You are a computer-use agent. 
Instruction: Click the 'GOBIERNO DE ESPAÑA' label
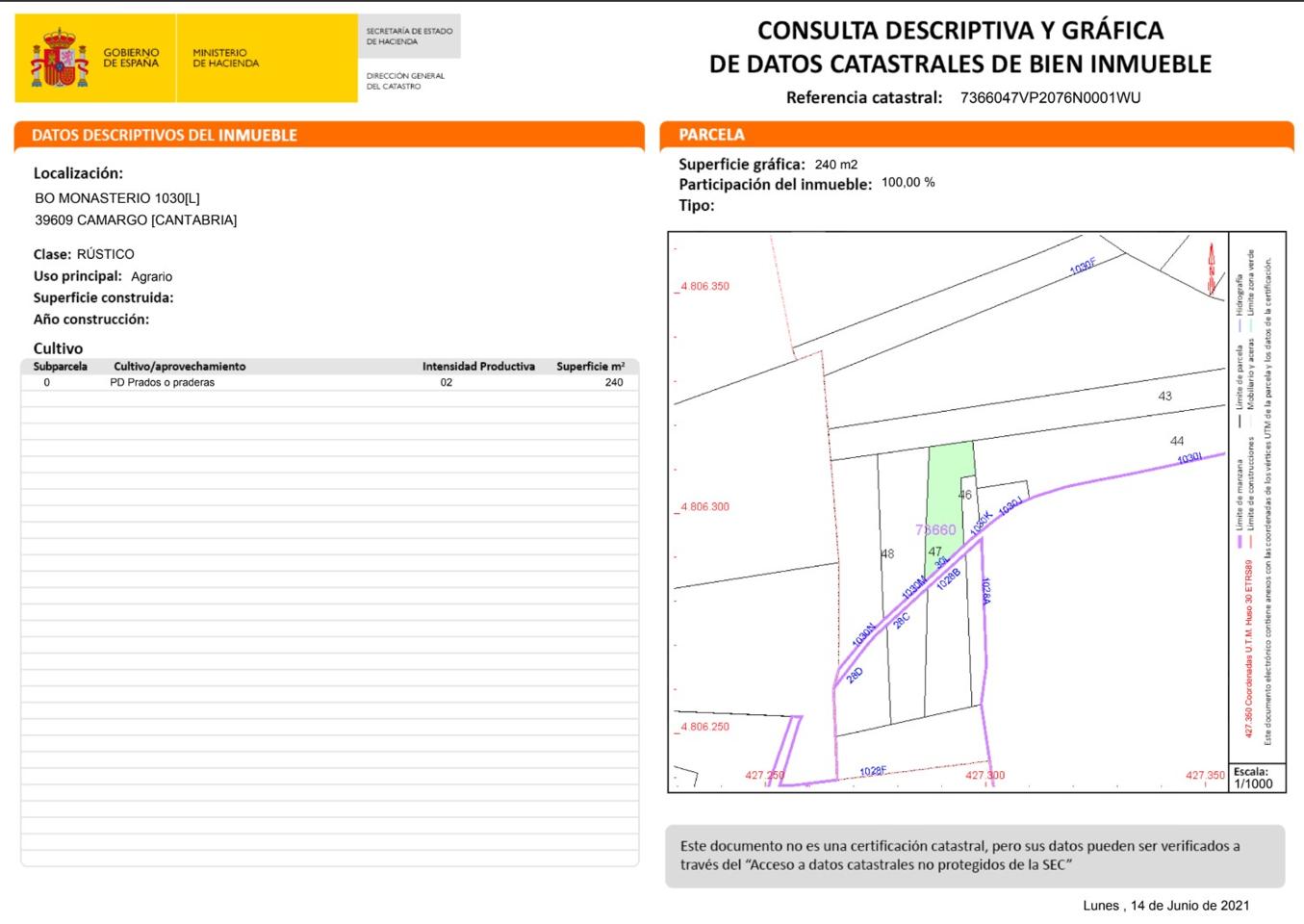coord(131,58)
